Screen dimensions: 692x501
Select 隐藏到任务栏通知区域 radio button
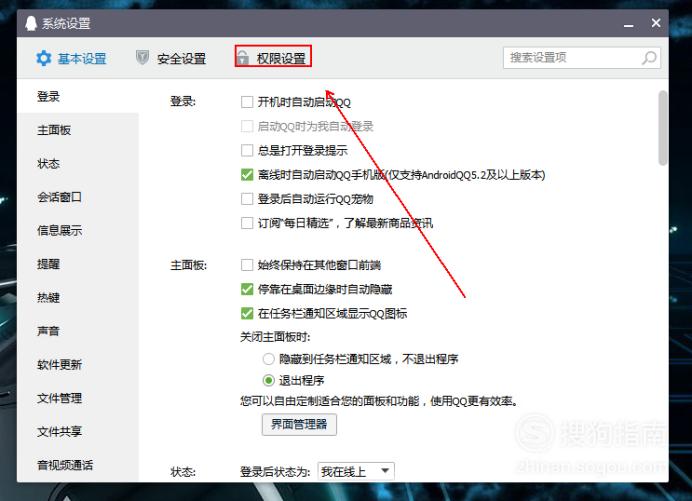tap(268, 359)
